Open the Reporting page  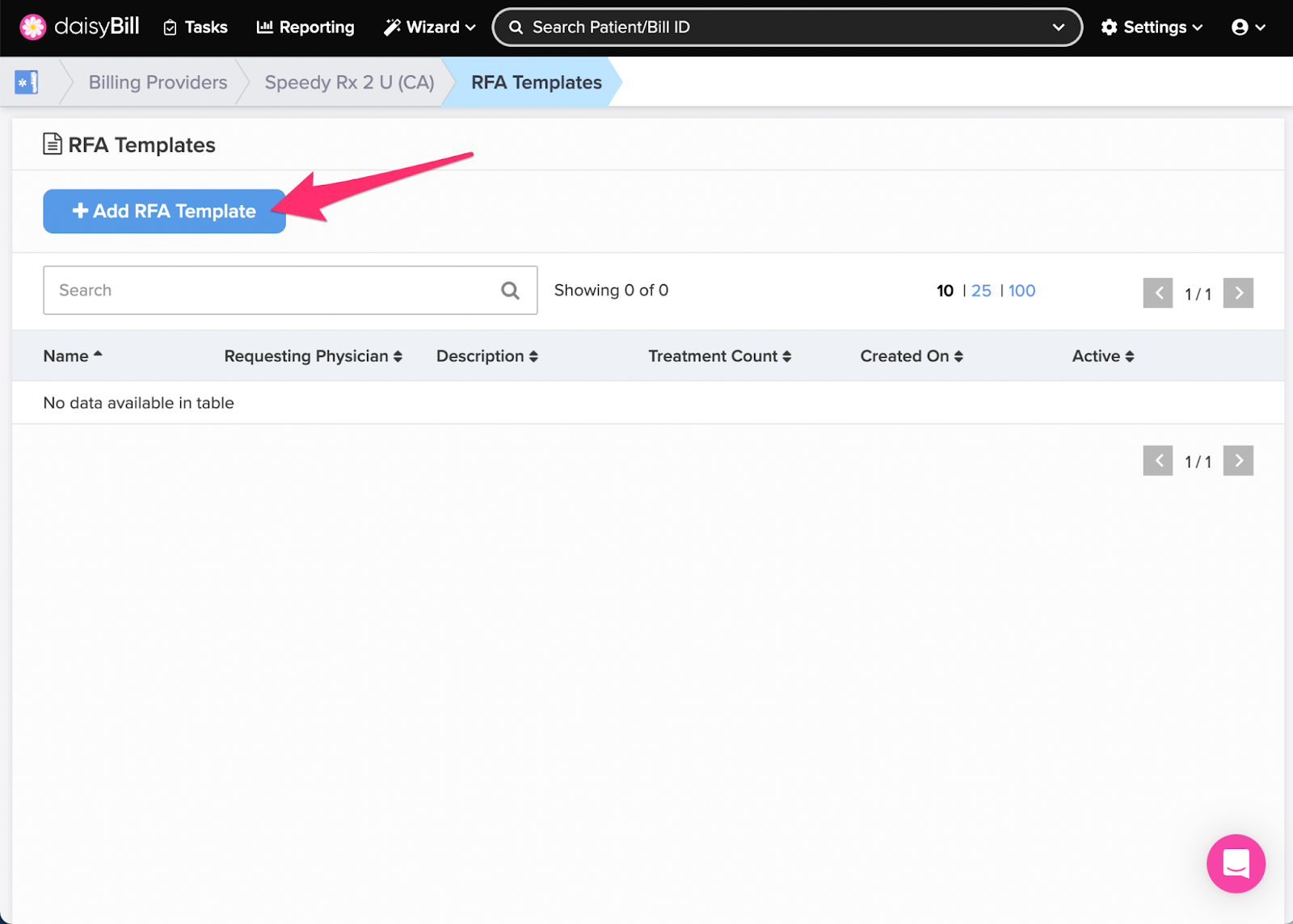pyautogui.click(x=305, y=27)
